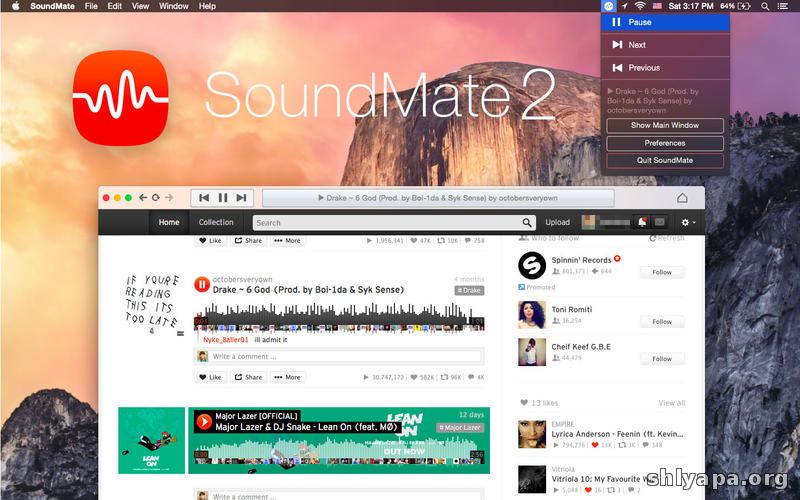Open the settings gear dropdown

[687, 222]
